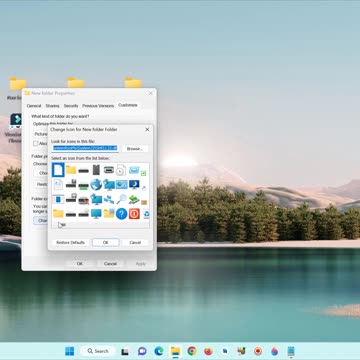Click the icon file path text field
Image resolution: width=360 pixels, height=360 pixels.
click(x=85, y=148)
